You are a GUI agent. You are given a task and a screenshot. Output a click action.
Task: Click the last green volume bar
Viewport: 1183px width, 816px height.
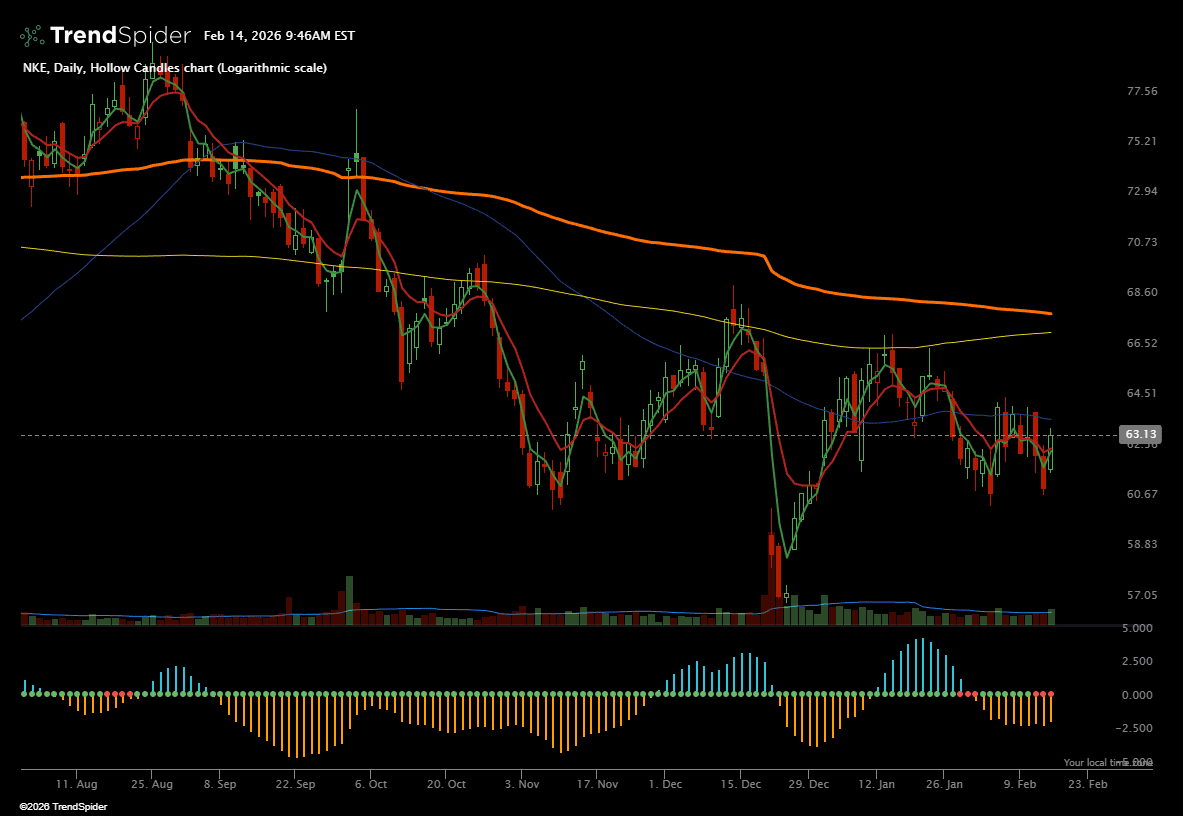(x=1051, y=617)
